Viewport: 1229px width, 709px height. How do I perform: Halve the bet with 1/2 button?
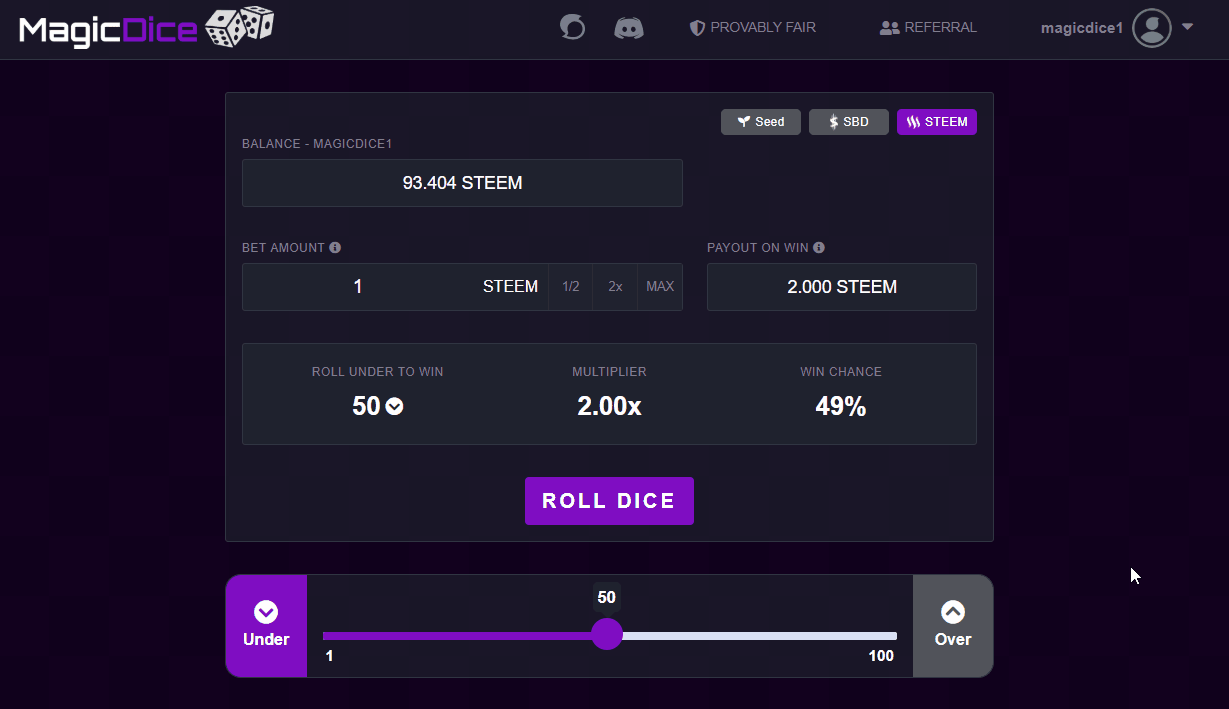tap(571, 287)
